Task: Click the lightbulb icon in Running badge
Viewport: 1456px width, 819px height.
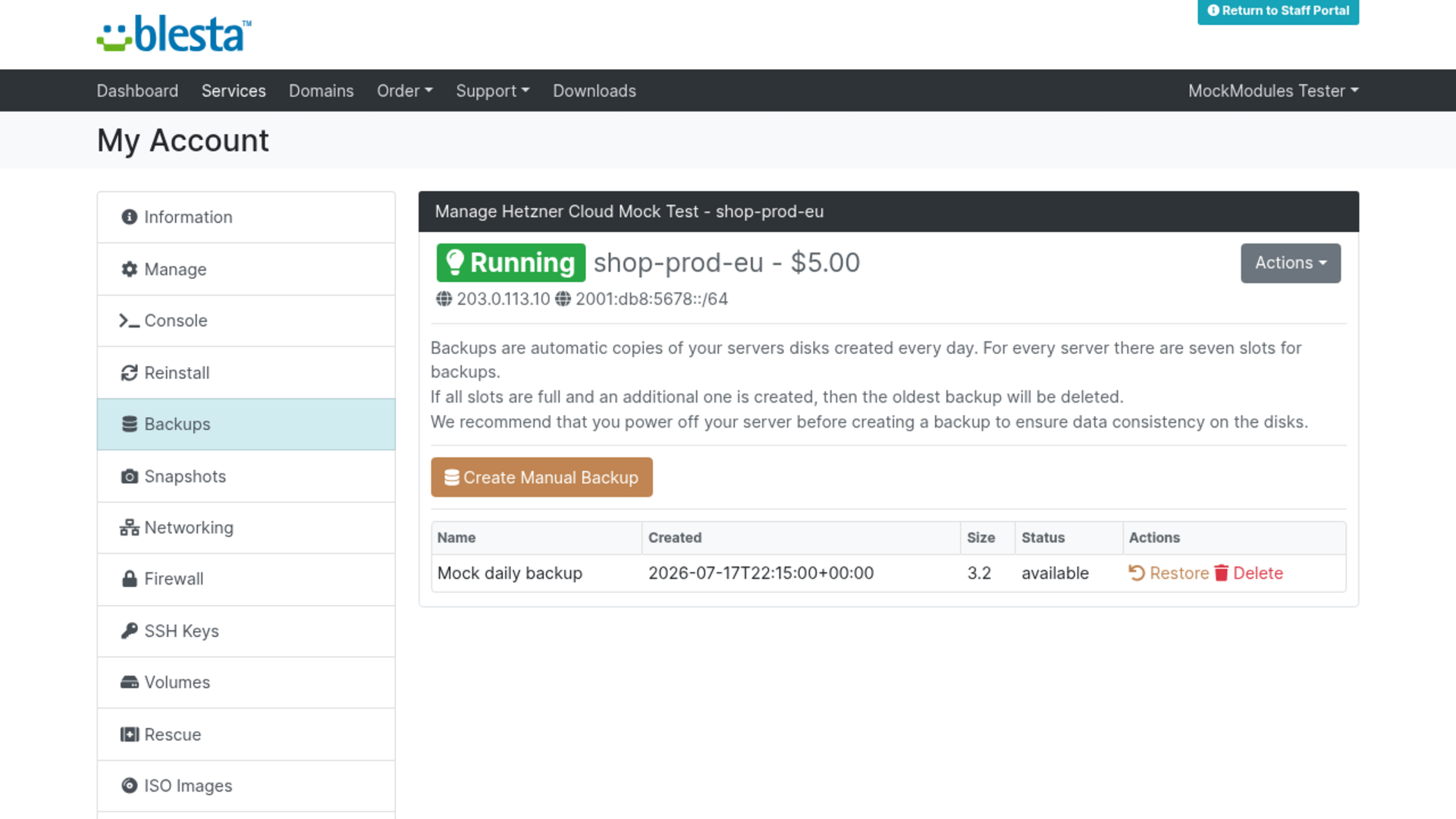Action: (454, 262)
